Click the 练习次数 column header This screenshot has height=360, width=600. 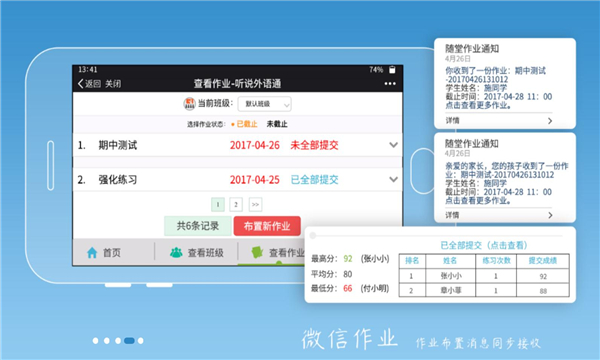coord(496,261)
